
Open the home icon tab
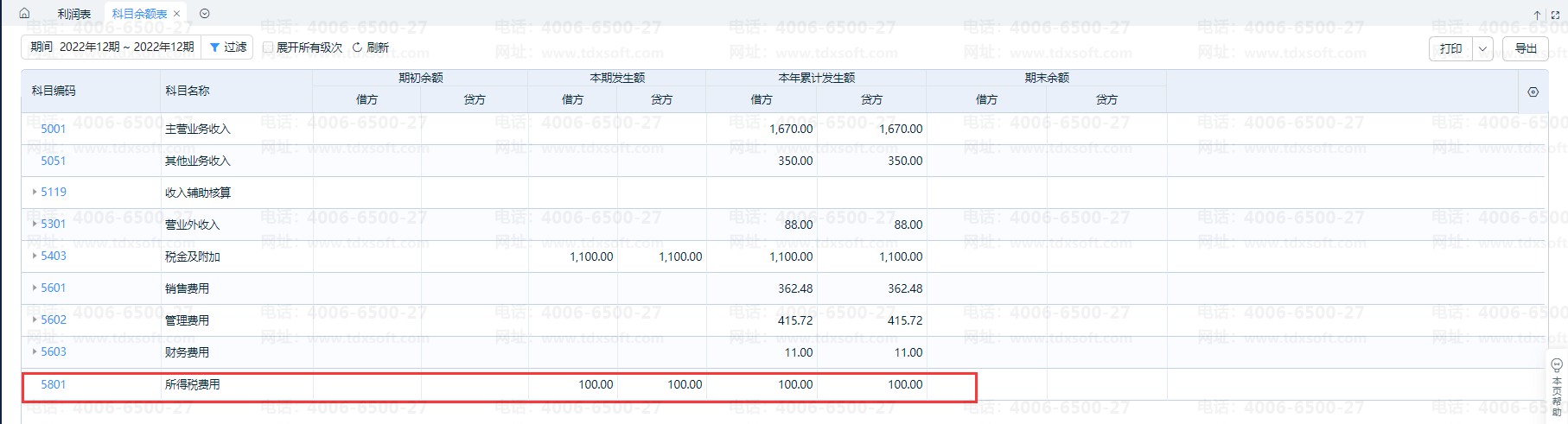(24, 13)
